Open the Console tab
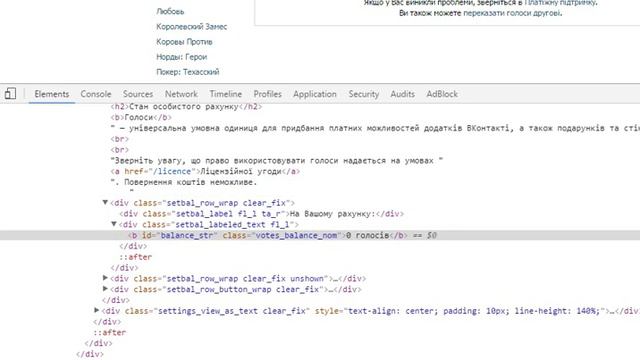Screen dimensions: 640x360 (96, 94)
